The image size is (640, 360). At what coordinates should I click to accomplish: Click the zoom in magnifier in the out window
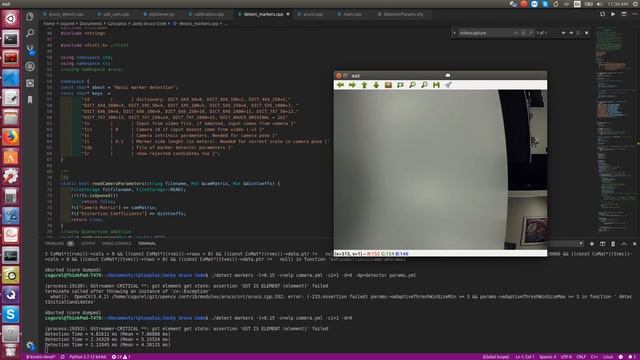[x=412, y=85]
